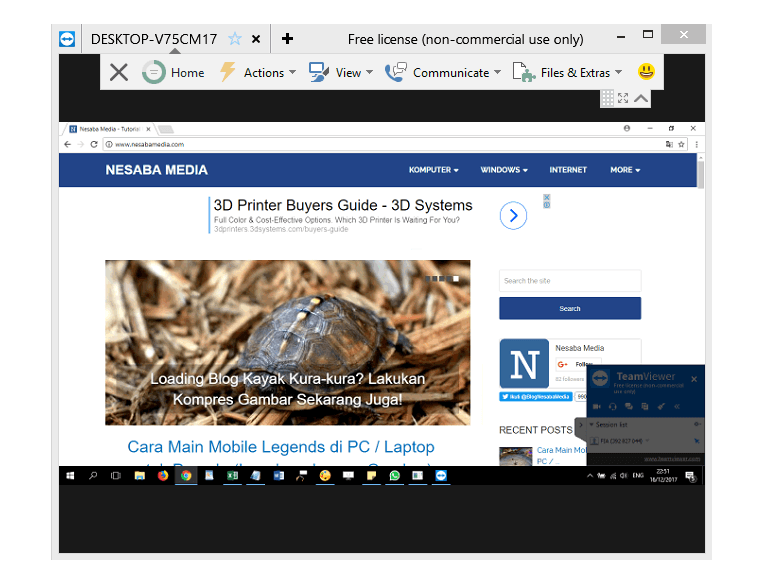The image size is (767, 580).
Task: Collapse TeamViewer panel with double chevron
Action: pyautogui.click(x=677, y=406)
